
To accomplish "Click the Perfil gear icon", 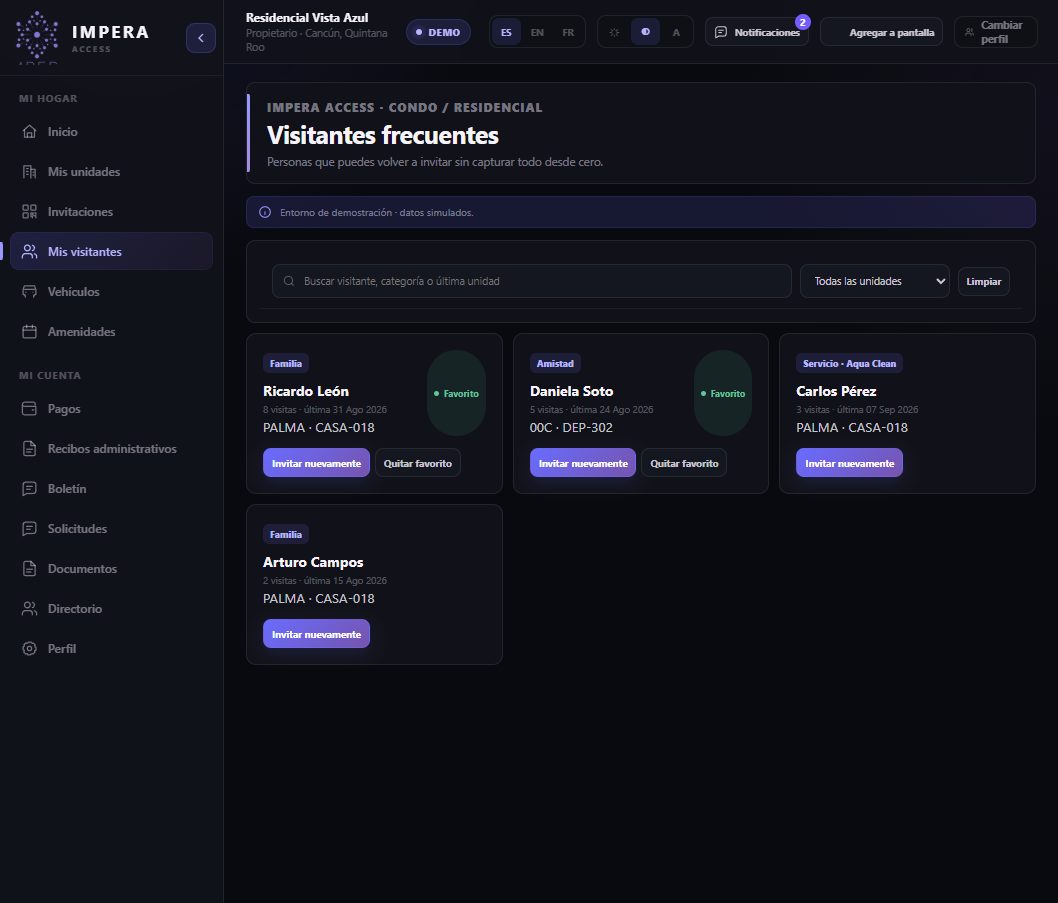I will point(29,649).
